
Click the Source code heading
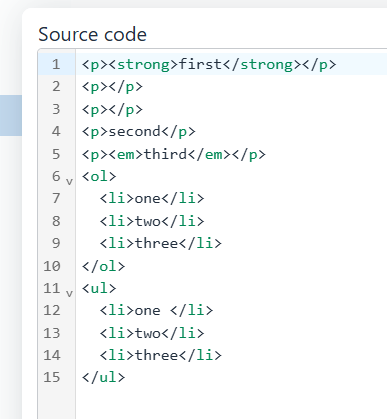tap(92, 34)
